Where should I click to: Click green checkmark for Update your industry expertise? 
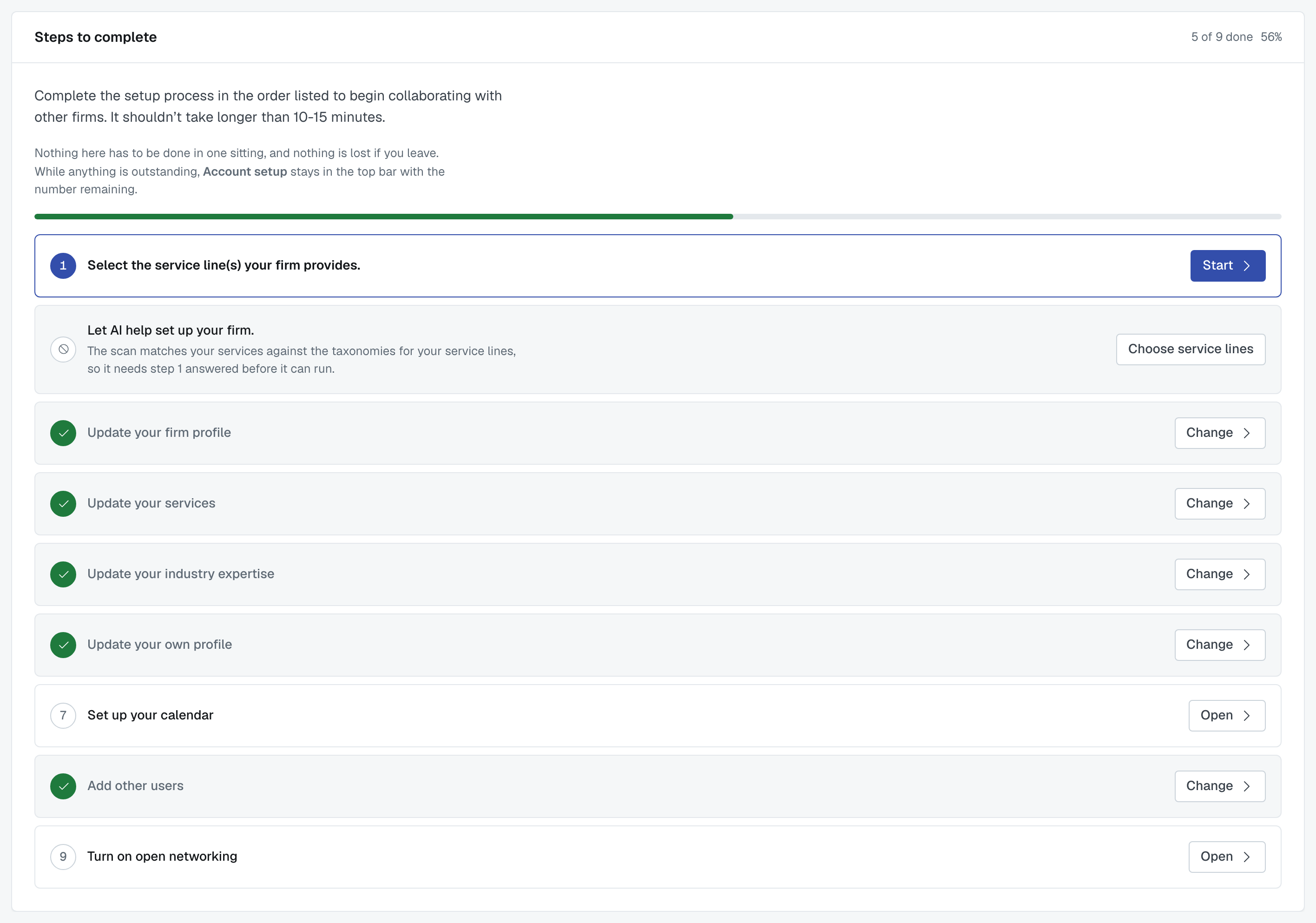(63, 574)
